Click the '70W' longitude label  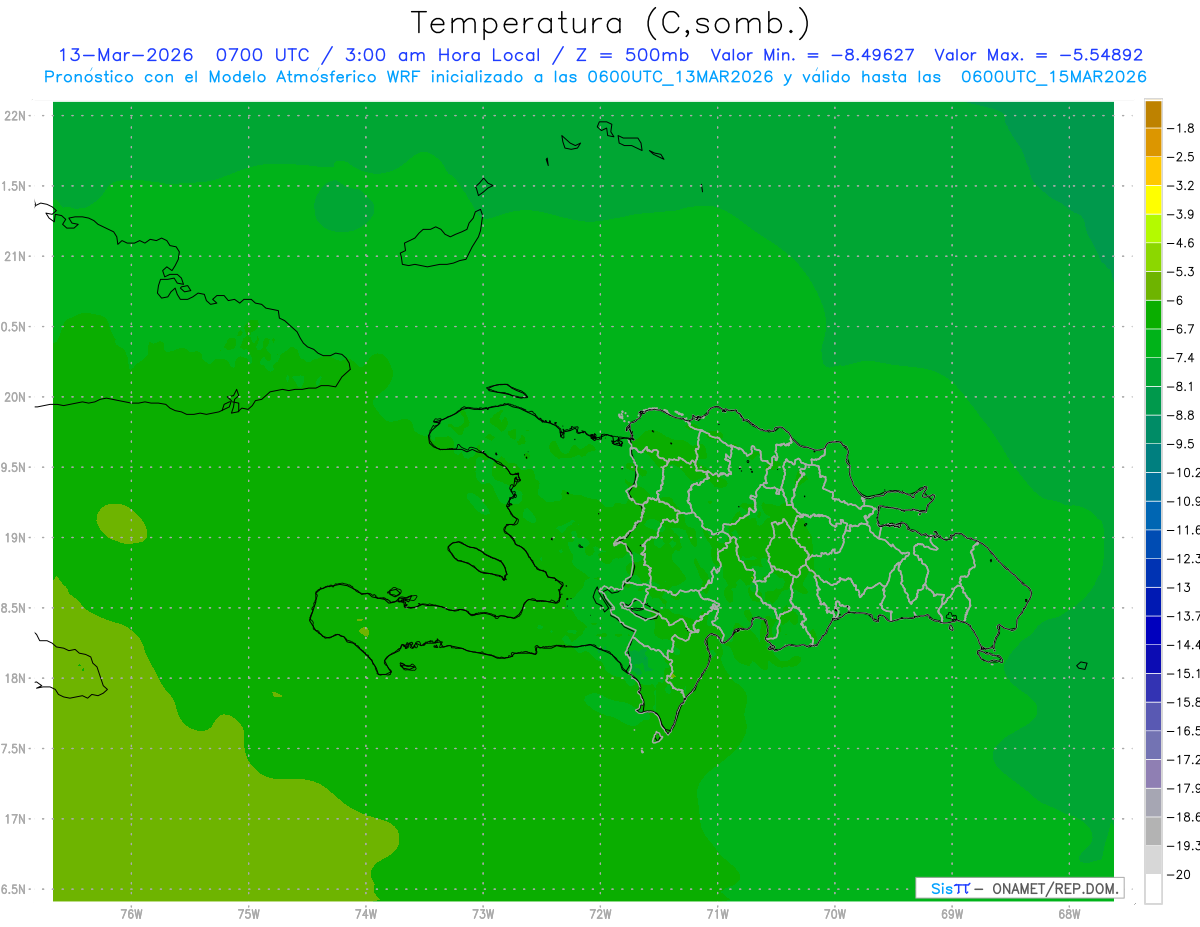[x=835, y=914]
